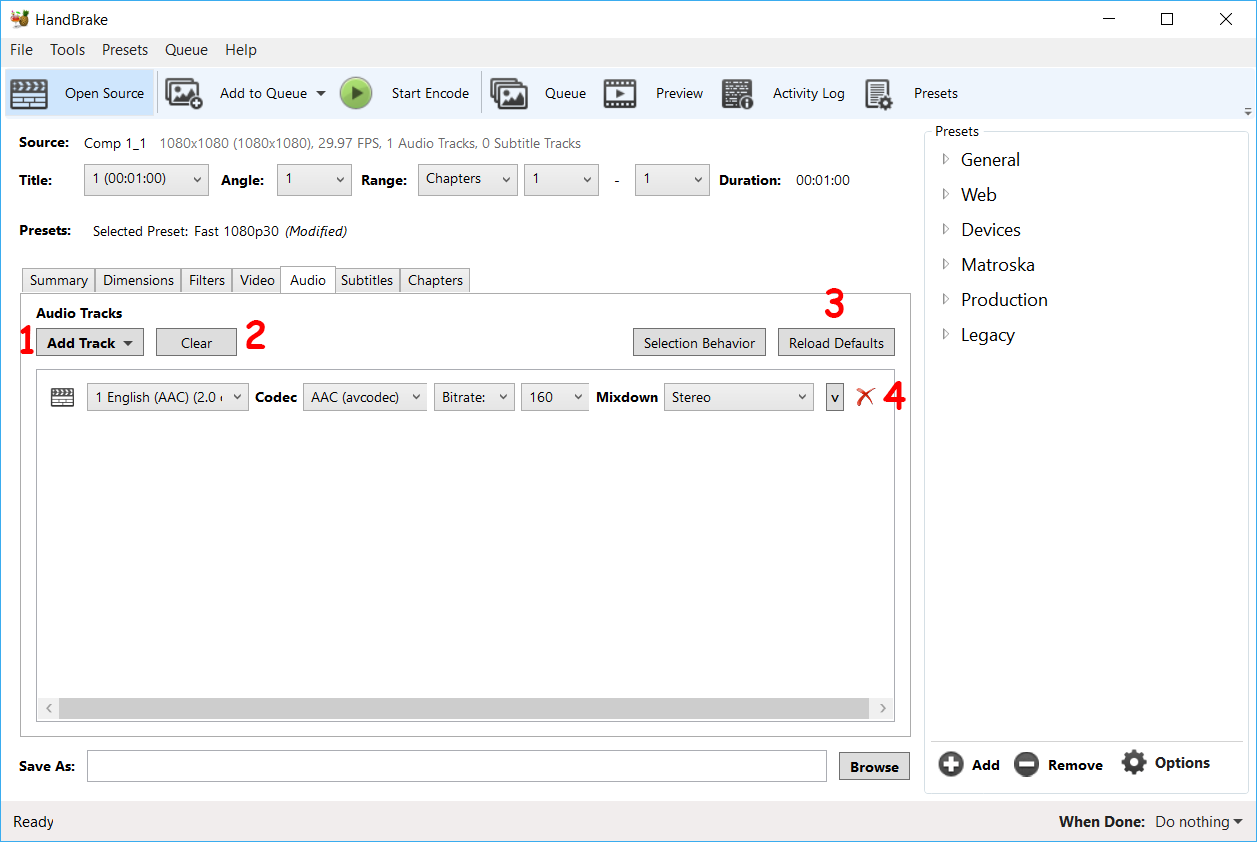This screenshot has width=1257, height=842.
Task: Click the audio track reorder handle icon
Action: point(62,397)
